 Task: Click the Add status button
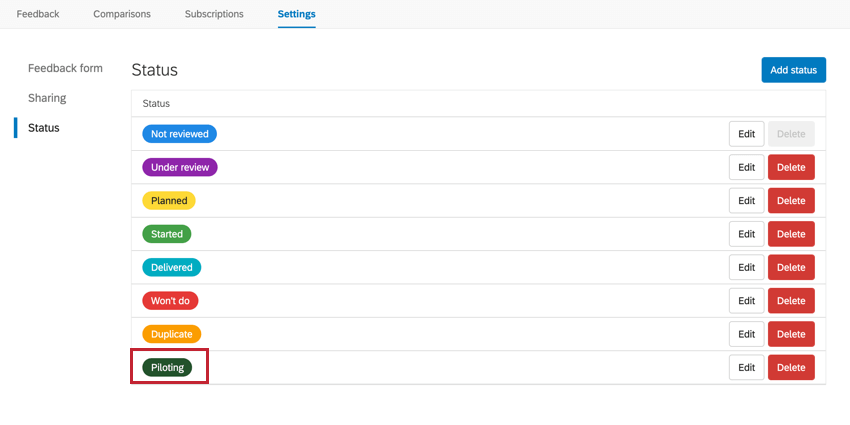793,70
